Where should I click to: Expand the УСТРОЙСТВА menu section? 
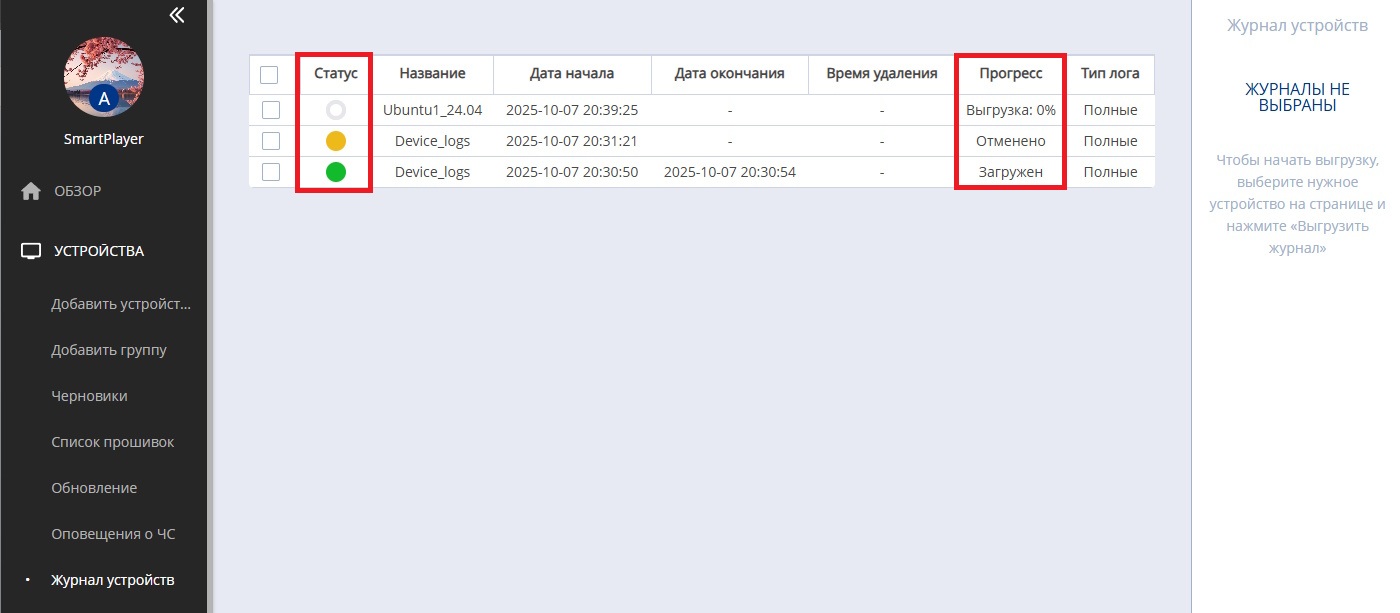point(99,251)
